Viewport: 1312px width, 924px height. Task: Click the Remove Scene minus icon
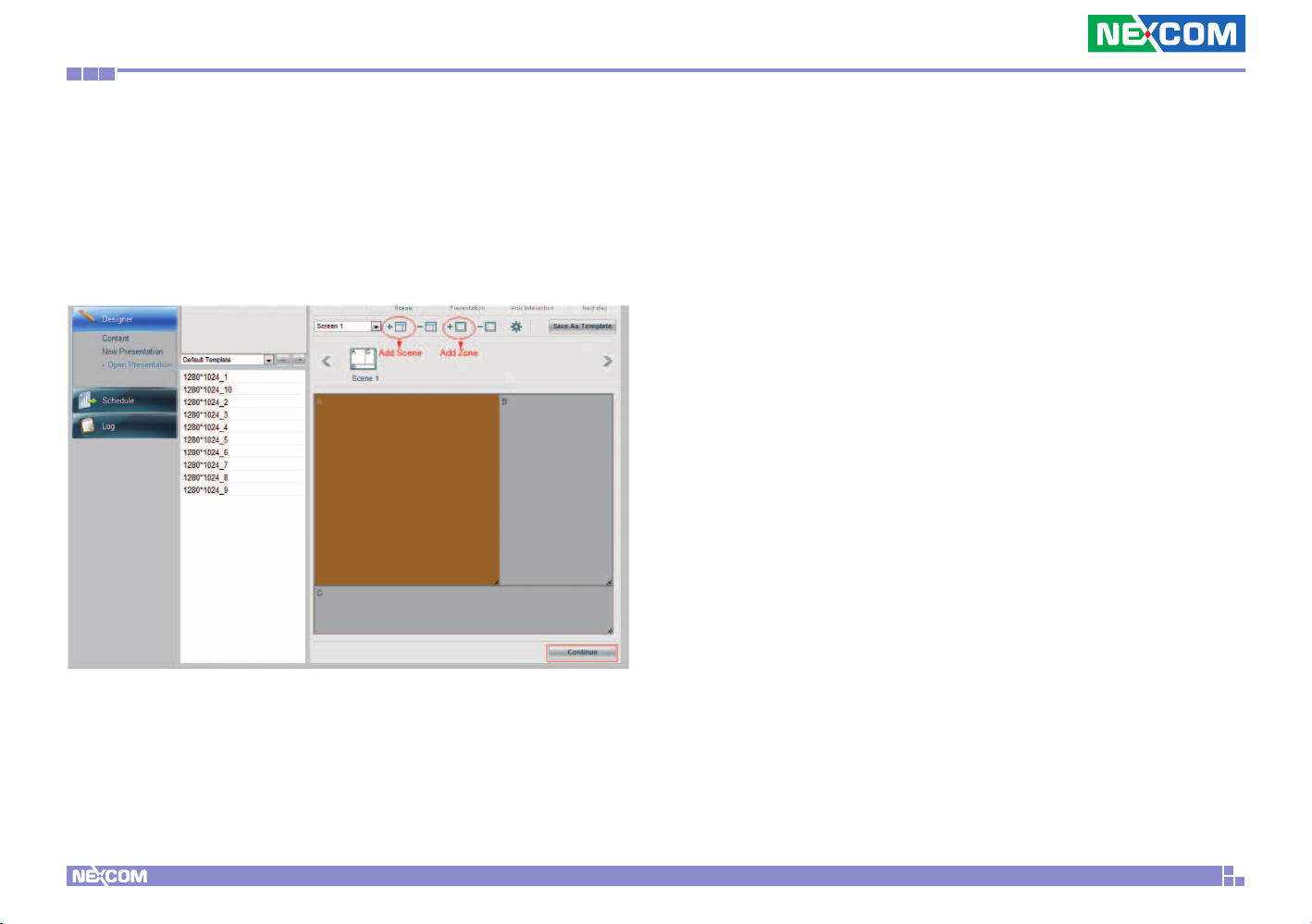point(427,326)
